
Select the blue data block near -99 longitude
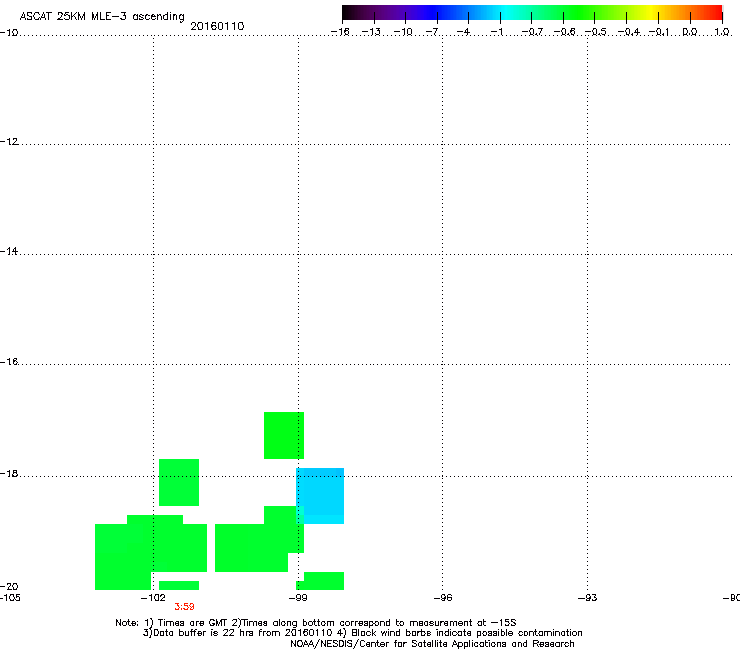[320, 496]
